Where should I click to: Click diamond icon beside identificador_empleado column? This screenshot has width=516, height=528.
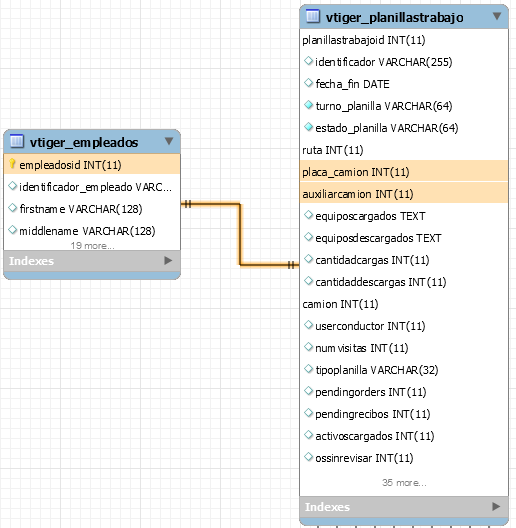12,186
